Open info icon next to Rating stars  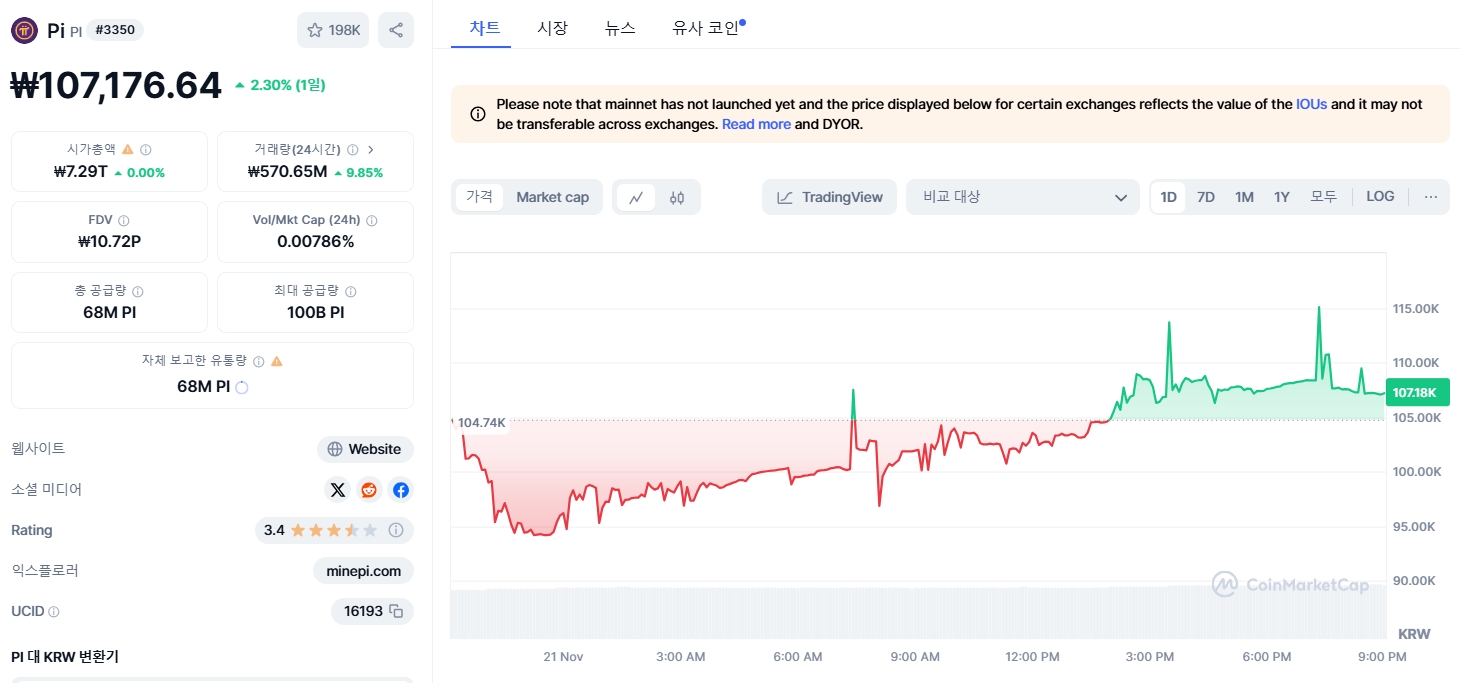pos(396,530)
